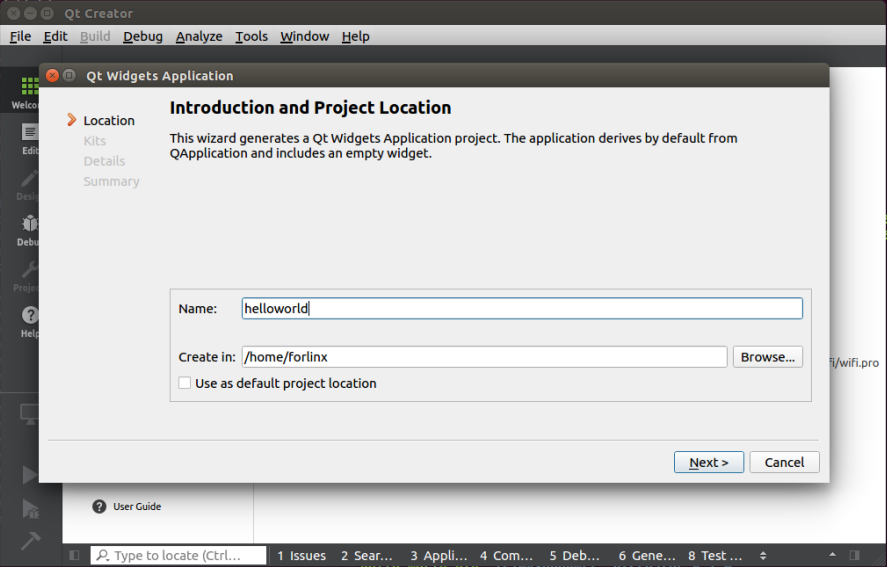
Task: Click the Browse... button
Action: coord(767,357)
